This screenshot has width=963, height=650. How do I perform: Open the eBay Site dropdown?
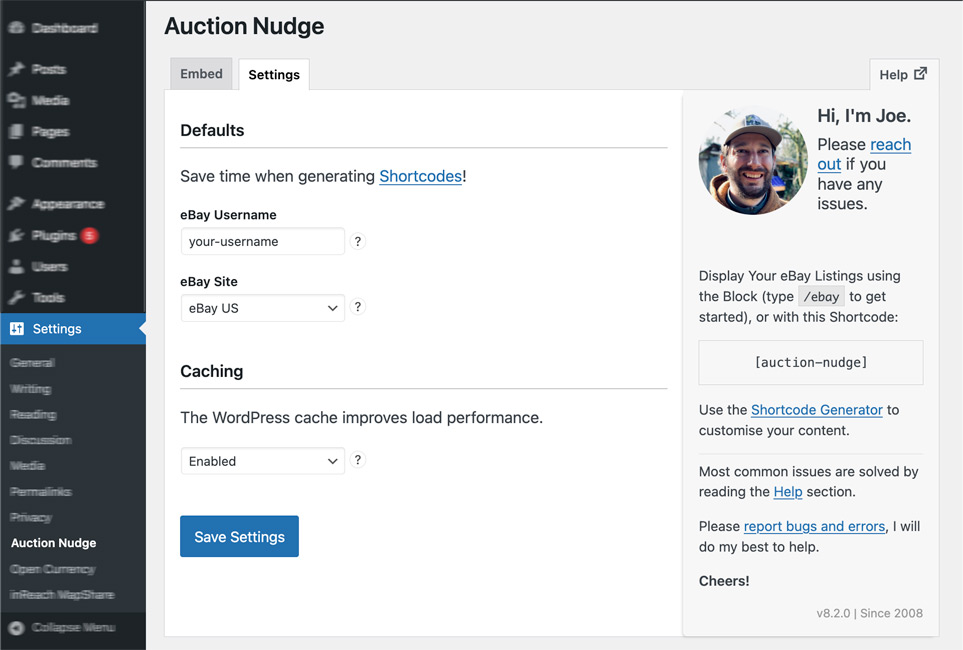point(262,308)
